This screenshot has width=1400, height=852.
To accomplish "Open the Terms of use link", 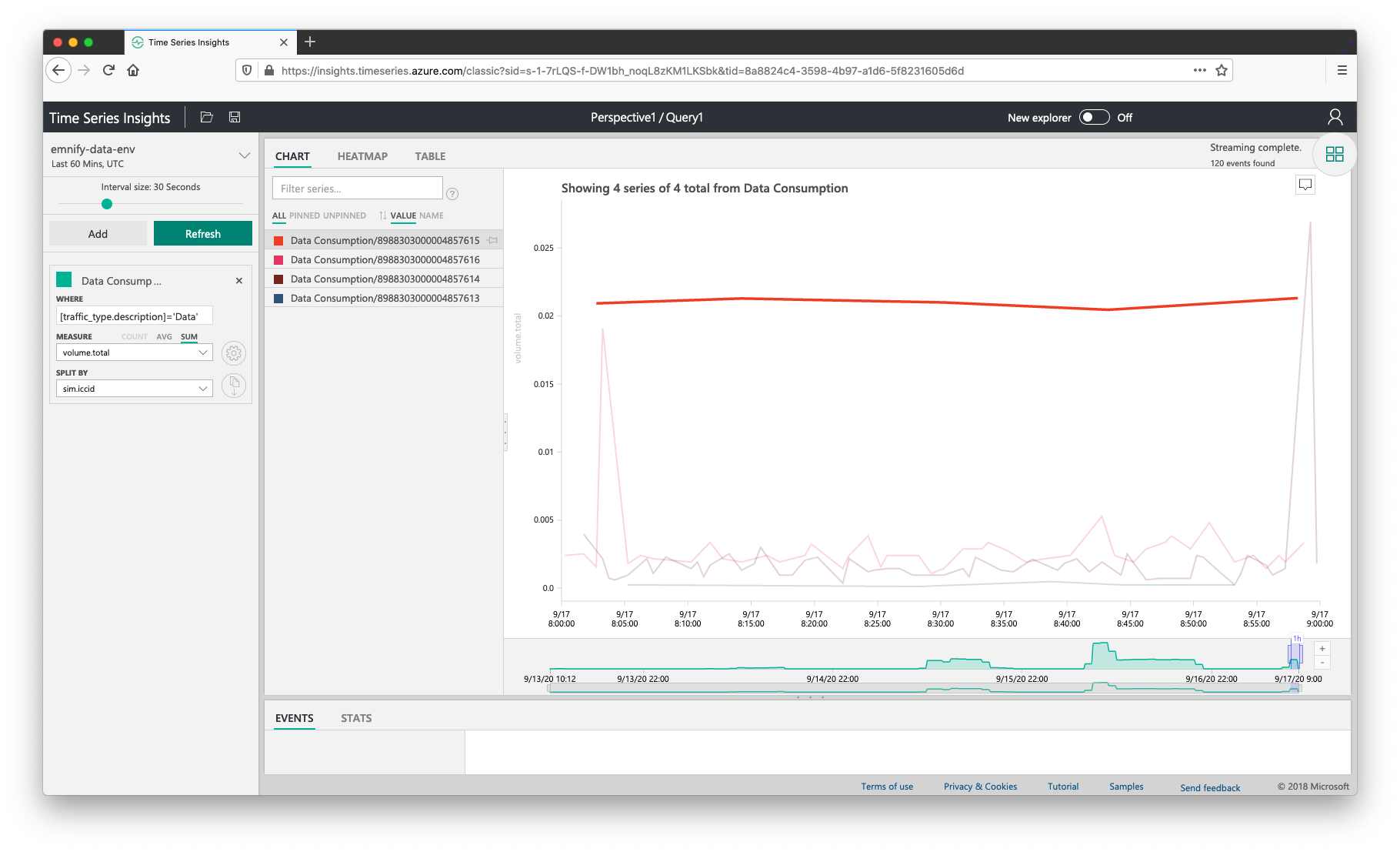I will tap(887, 787).
